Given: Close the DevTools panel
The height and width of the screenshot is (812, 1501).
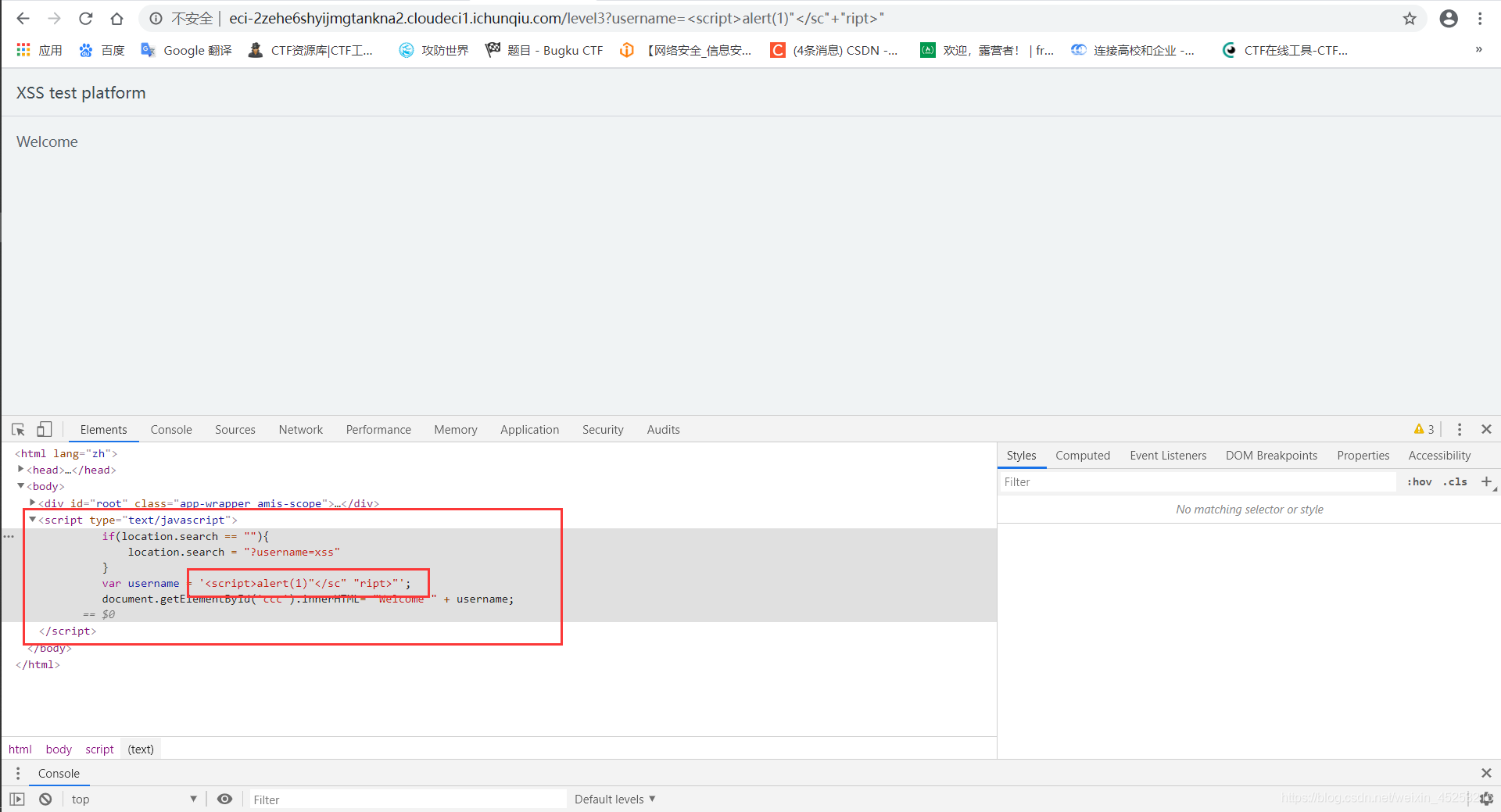Looking at the screenshot, I should coord(1487,429).
